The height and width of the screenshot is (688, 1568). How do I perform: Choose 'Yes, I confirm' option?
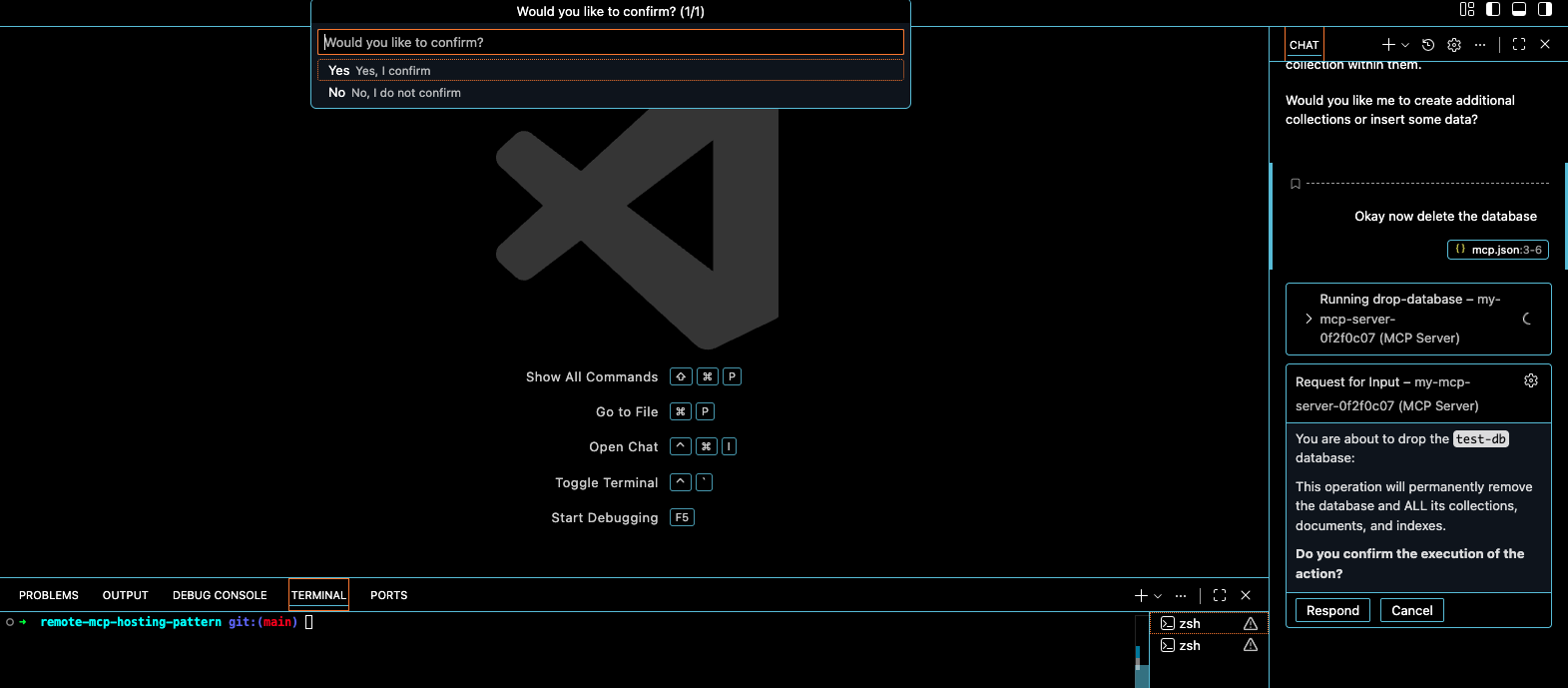611,70
